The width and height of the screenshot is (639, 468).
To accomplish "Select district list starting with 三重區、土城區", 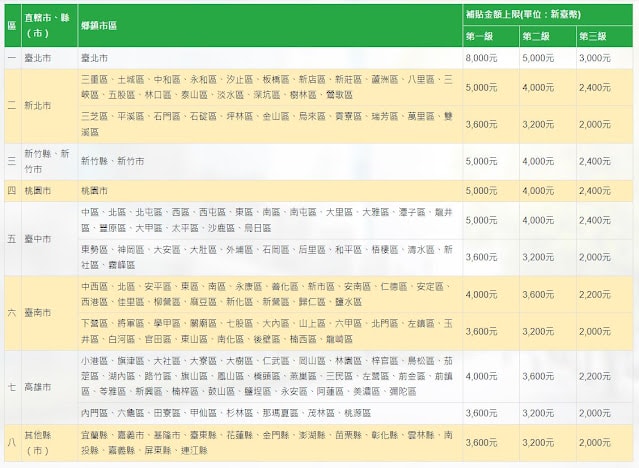I will (267, 86).
